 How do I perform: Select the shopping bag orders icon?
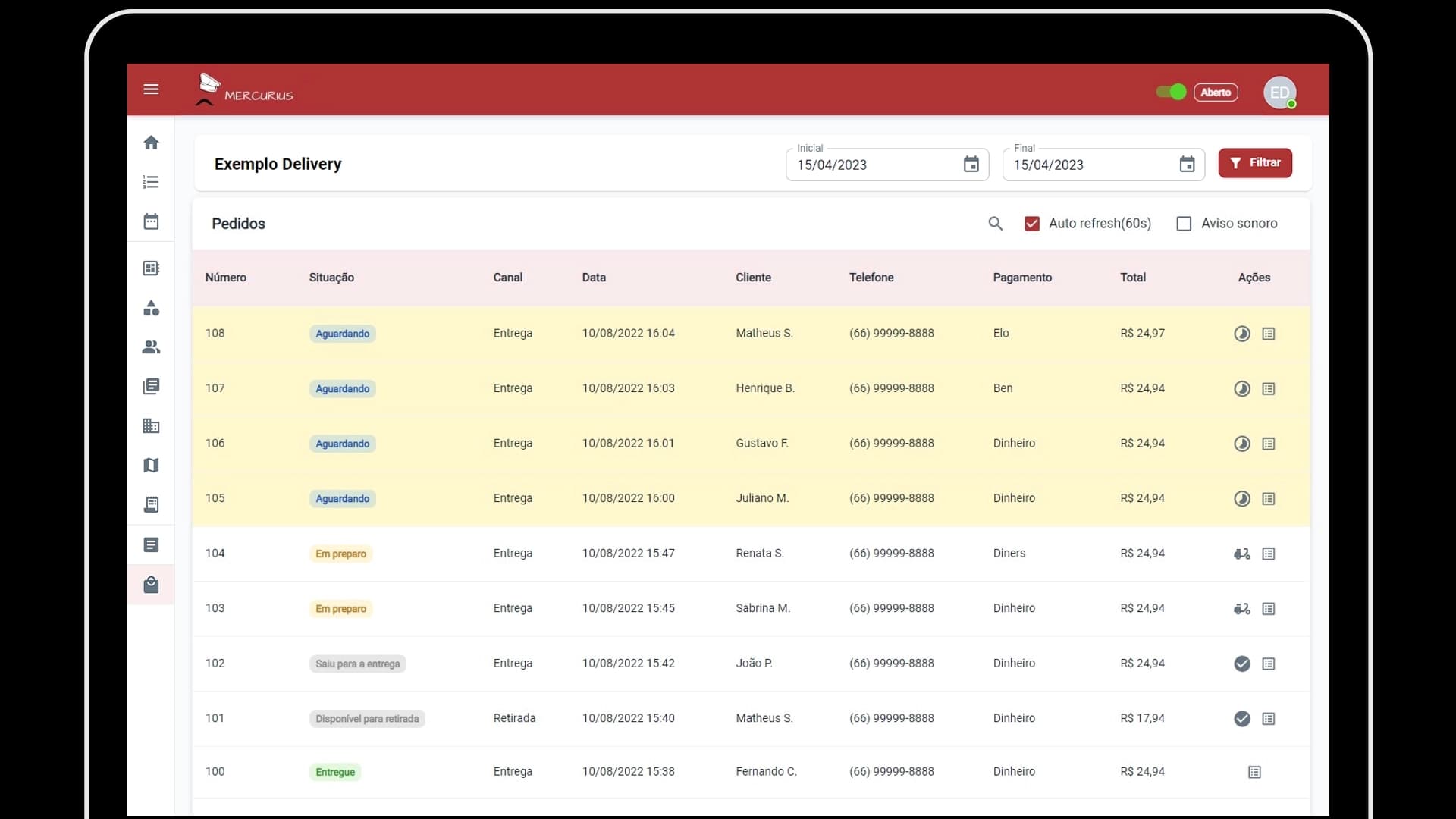[151, 585]
